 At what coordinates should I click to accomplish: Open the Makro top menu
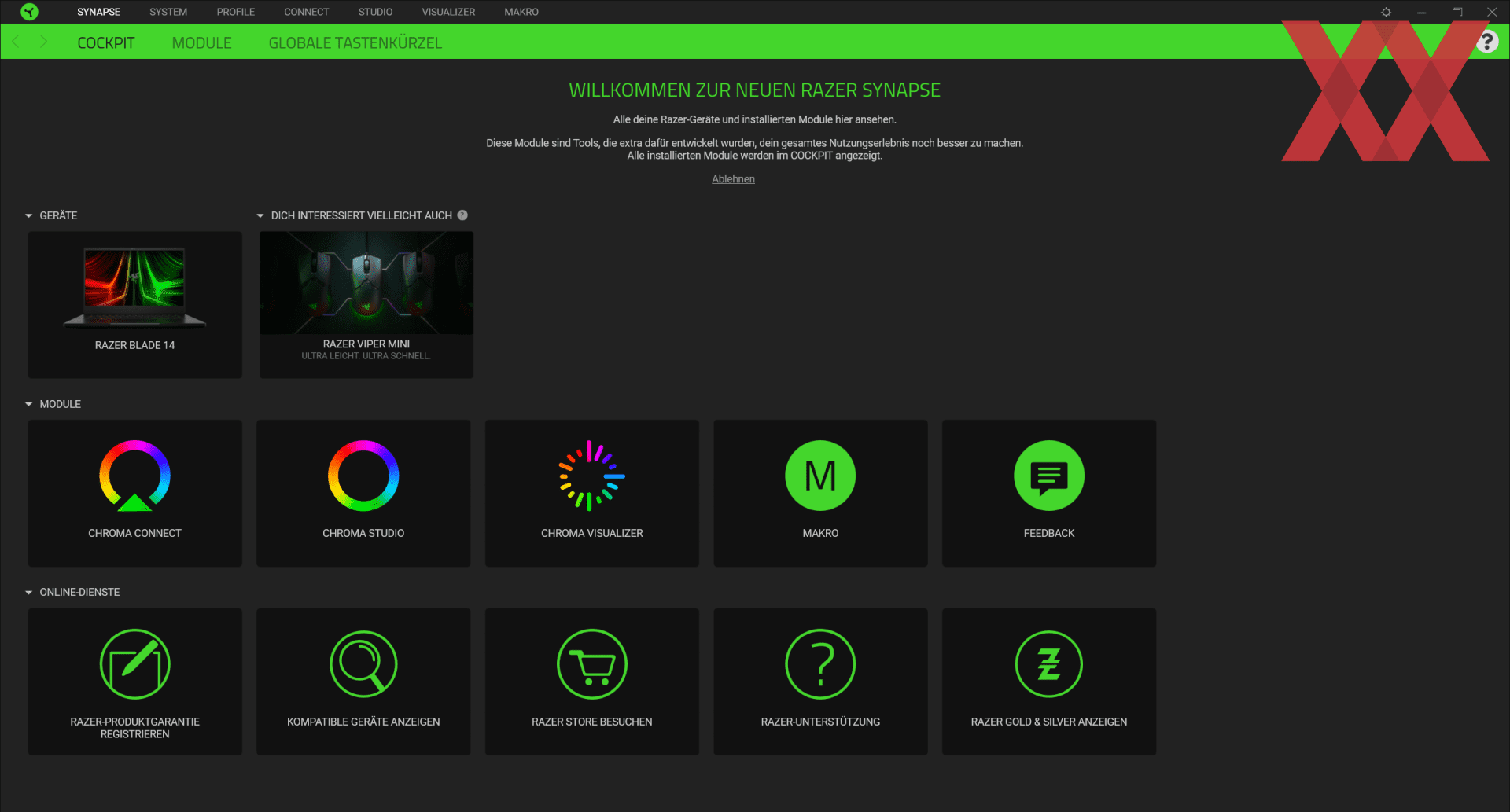click(x=521, y=12)
